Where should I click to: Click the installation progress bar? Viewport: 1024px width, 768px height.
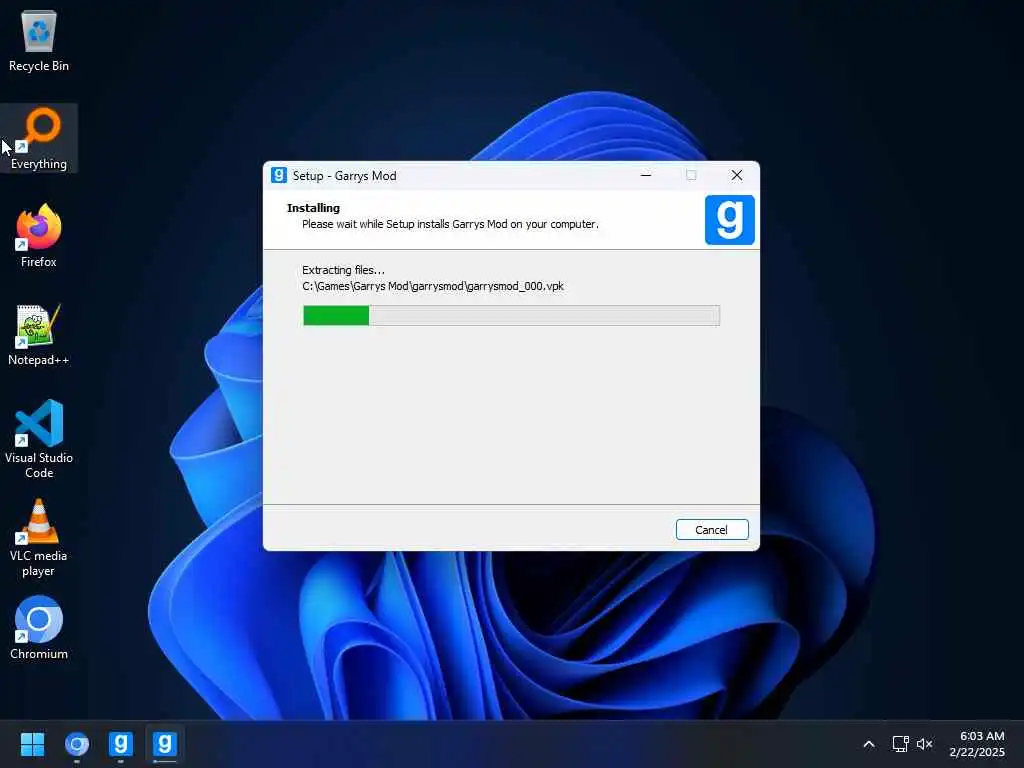point(511,315)
